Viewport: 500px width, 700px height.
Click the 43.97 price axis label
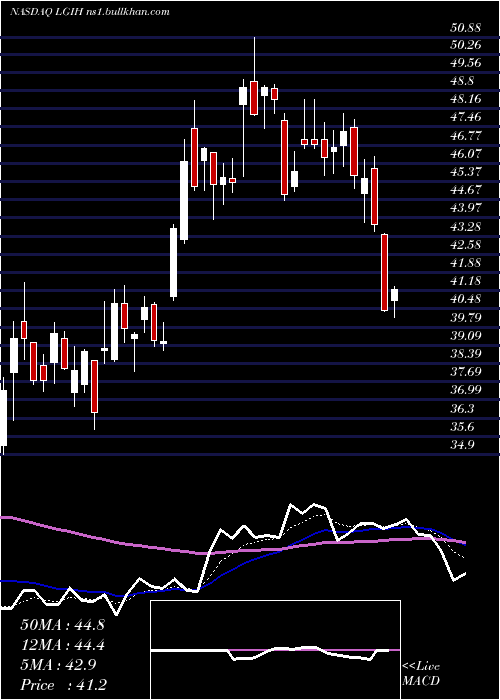pyautogui.click(x=465, y=208)
